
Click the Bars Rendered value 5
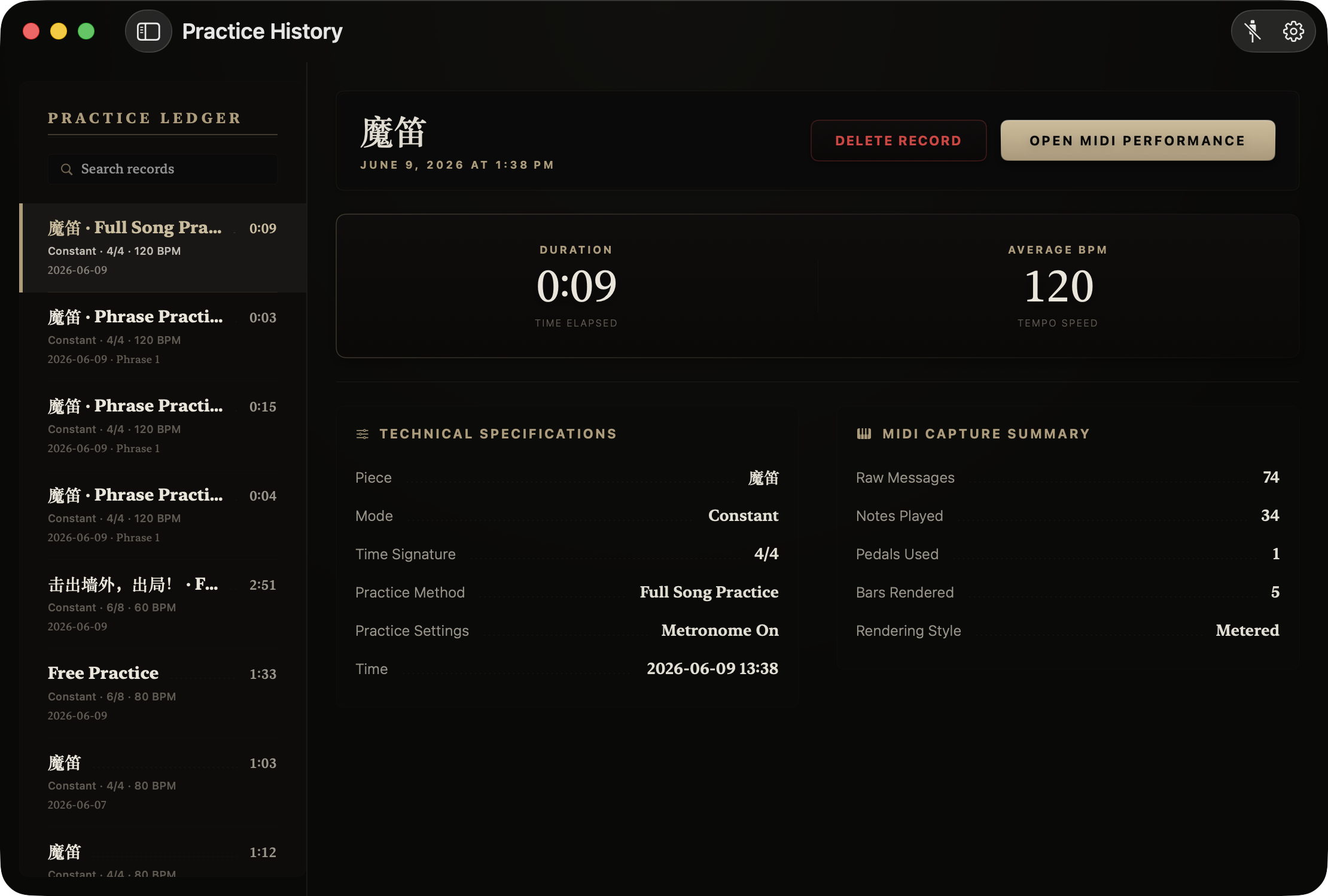pyautogui.click(x=1275, y=592)
